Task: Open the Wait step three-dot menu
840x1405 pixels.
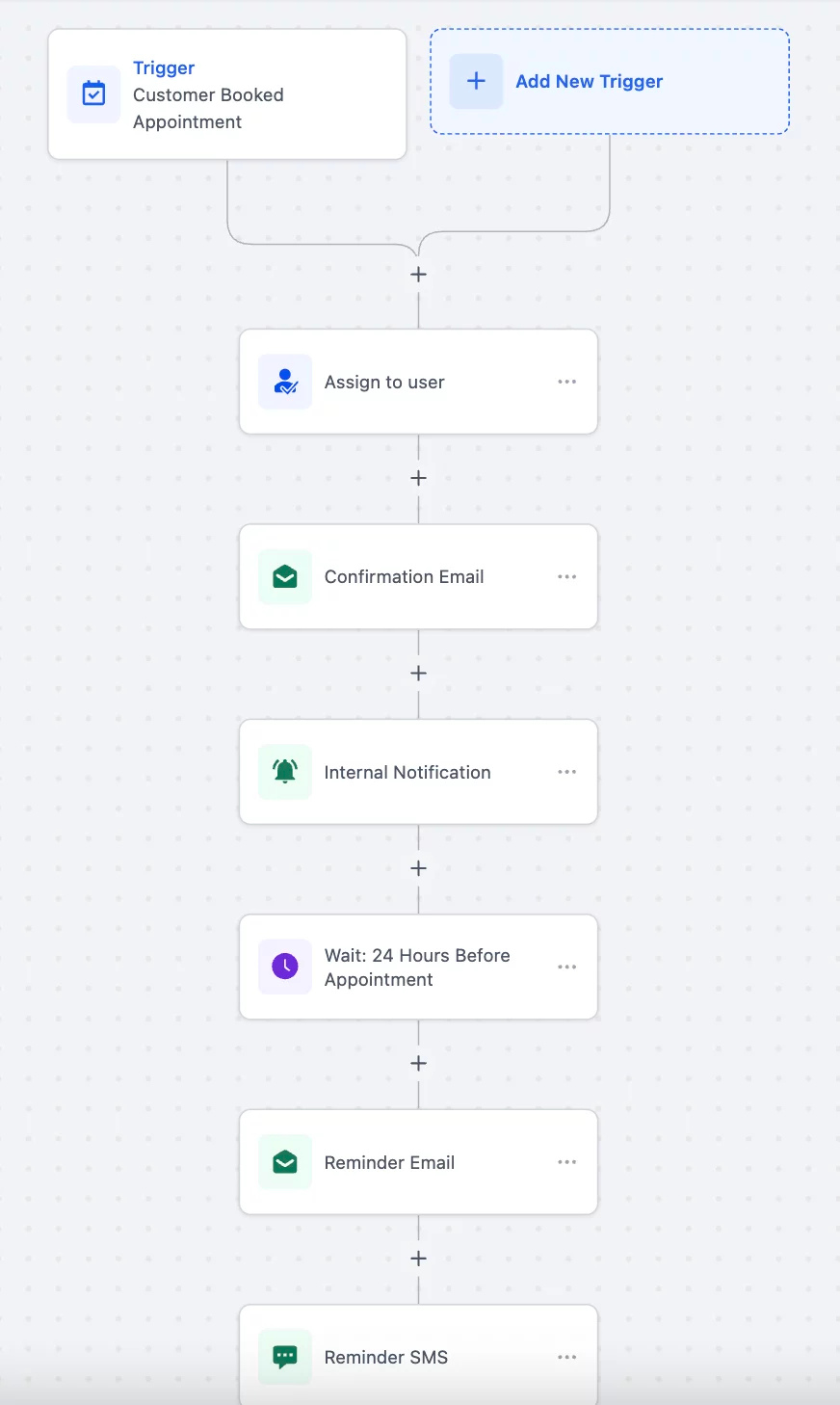Action: click(566, 967)
